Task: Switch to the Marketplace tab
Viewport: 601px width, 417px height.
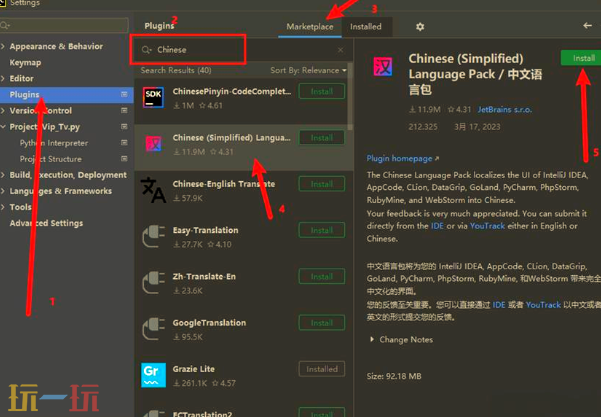Action: tap(310, 27)
